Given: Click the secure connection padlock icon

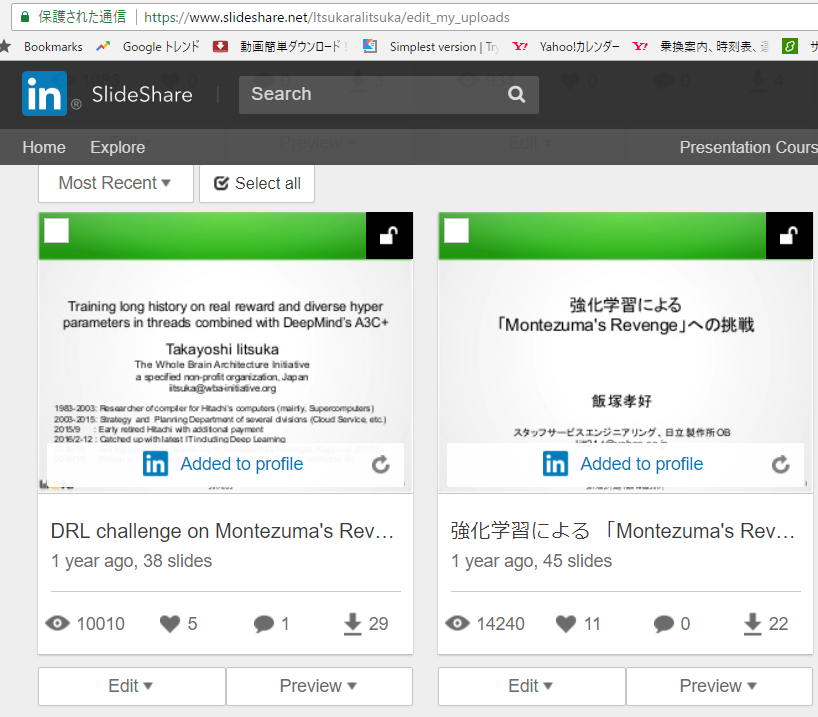Looking at the screenshot, I should tap(25, 17).
